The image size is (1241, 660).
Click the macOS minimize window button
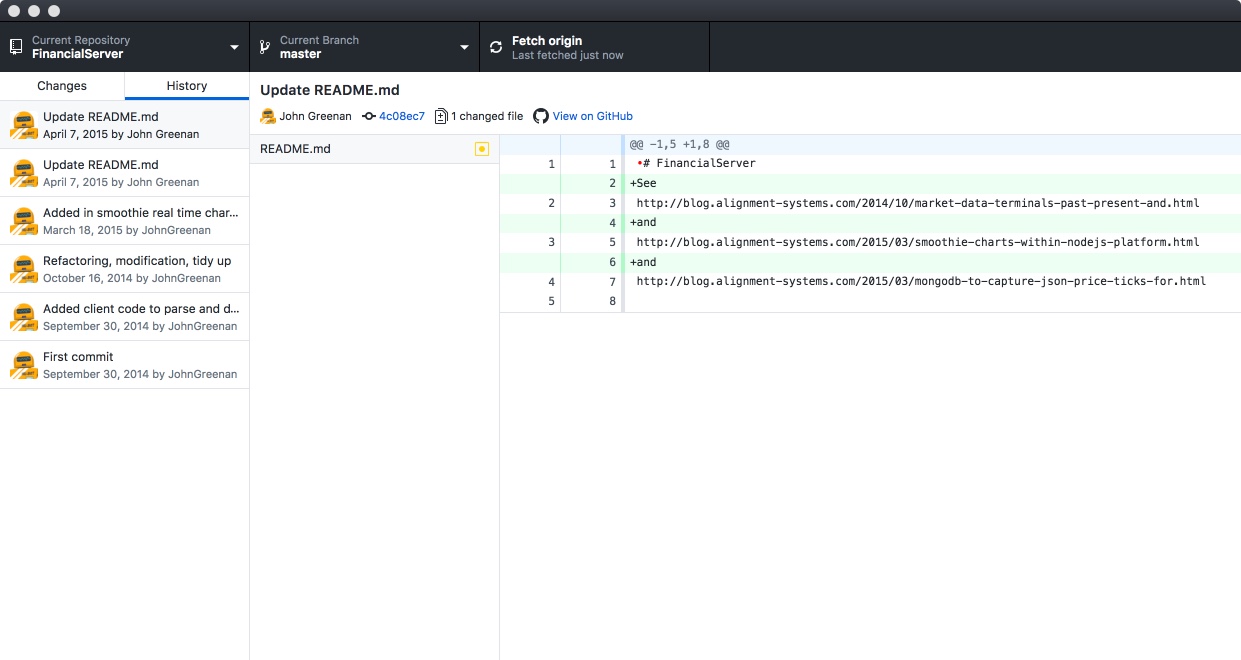click(x=34, y=11)
